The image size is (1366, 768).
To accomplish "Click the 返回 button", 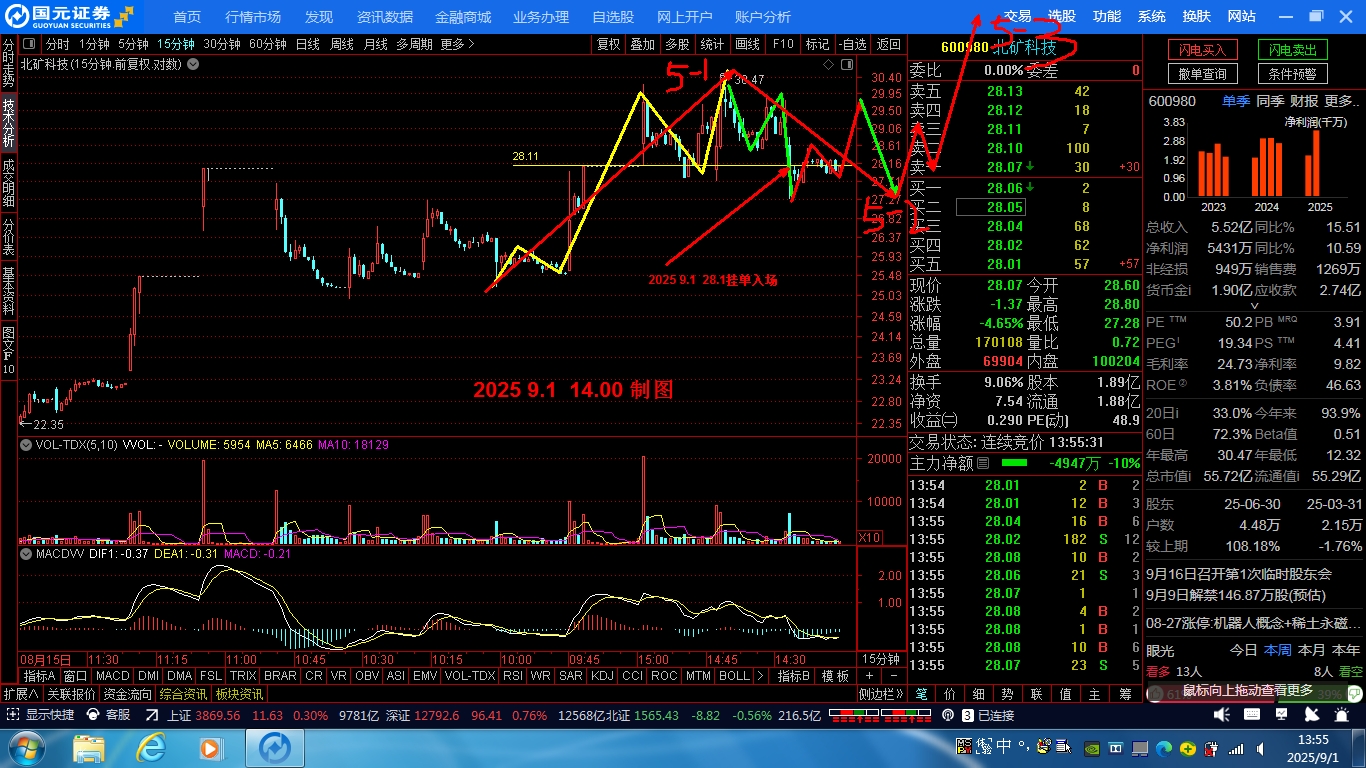I will [x=888, y=44].
